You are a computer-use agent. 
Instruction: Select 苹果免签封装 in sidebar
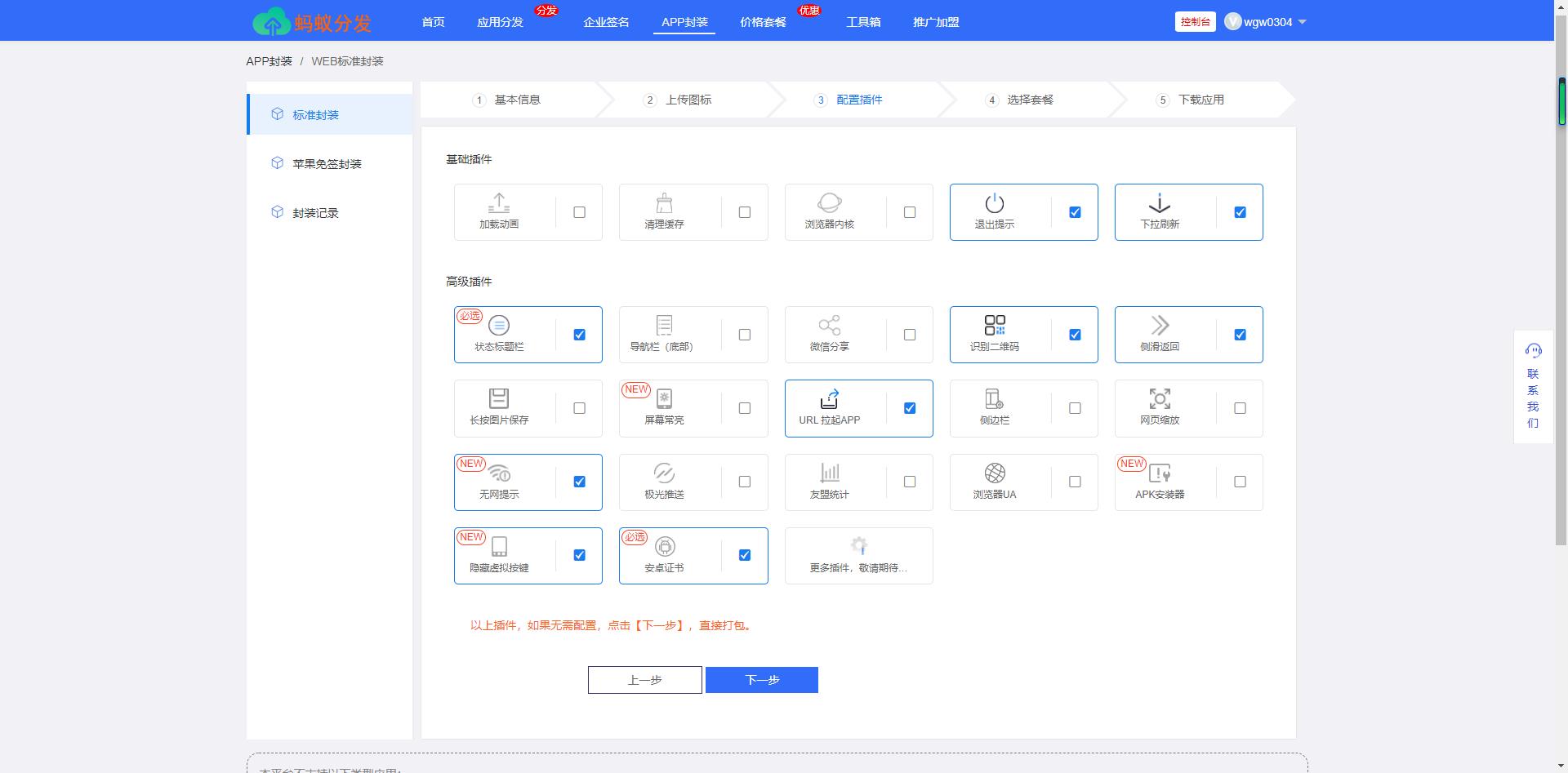click(x=329, y=163)
